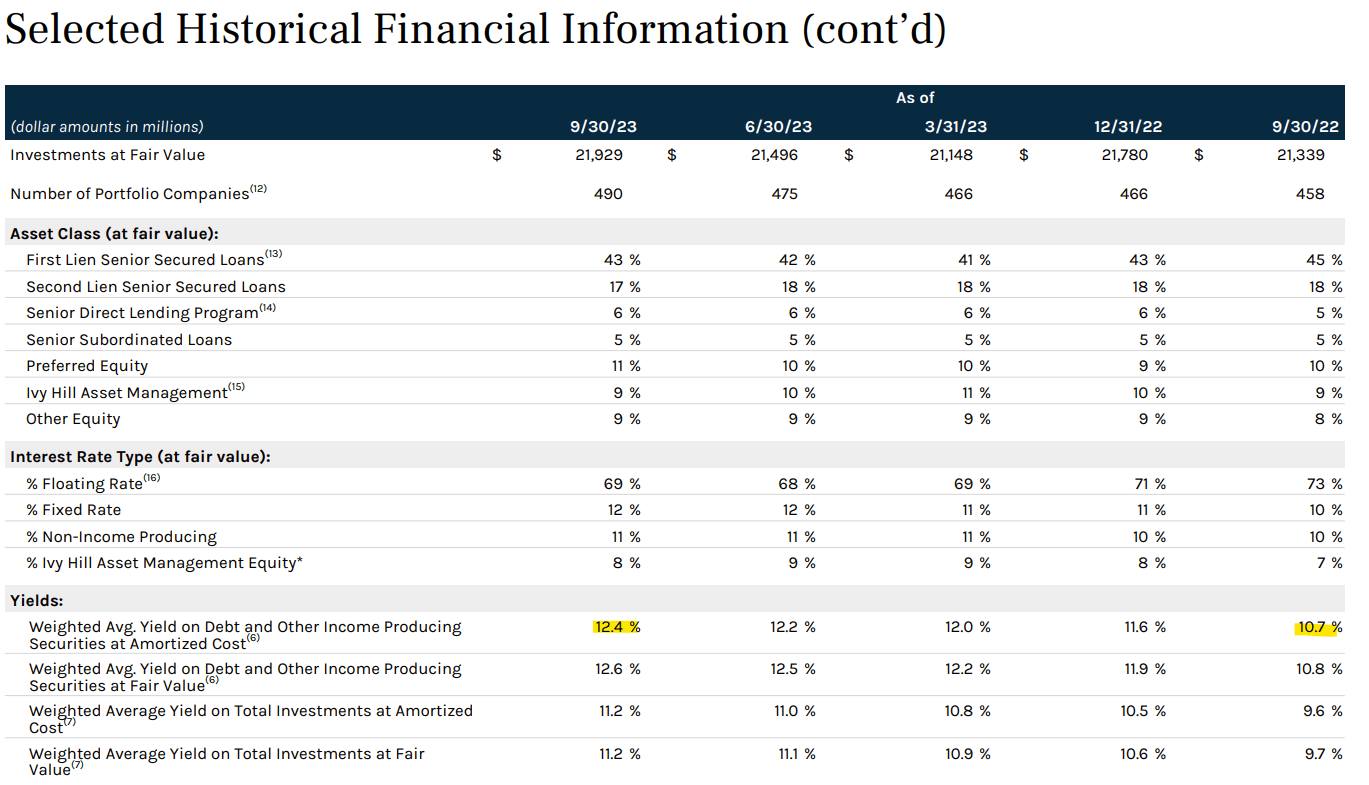Click First Lien 45 % under 9/30/22
The height and width of the screenshot is (785, 1369).
coord(1324,260)
